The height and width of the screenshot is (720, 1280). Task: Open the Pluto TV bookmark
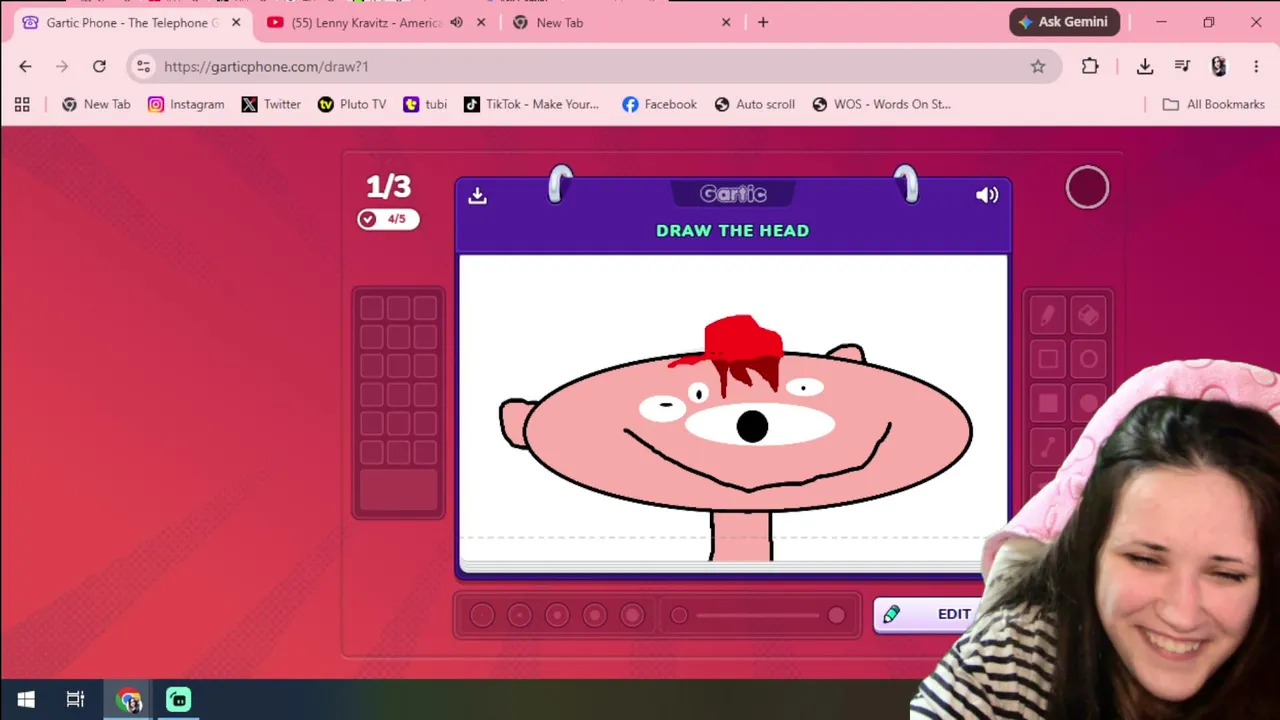[352, 104]
